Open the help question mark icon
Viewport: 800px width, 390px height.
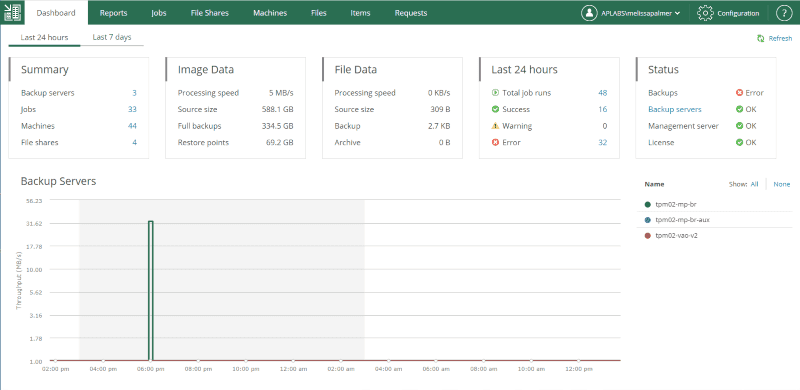pos(784,13)
